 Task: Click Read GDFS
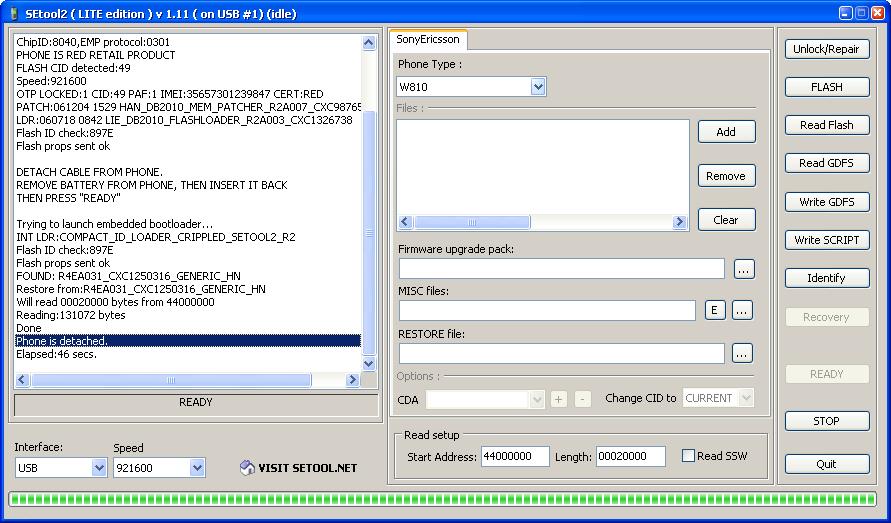point(827,163)
